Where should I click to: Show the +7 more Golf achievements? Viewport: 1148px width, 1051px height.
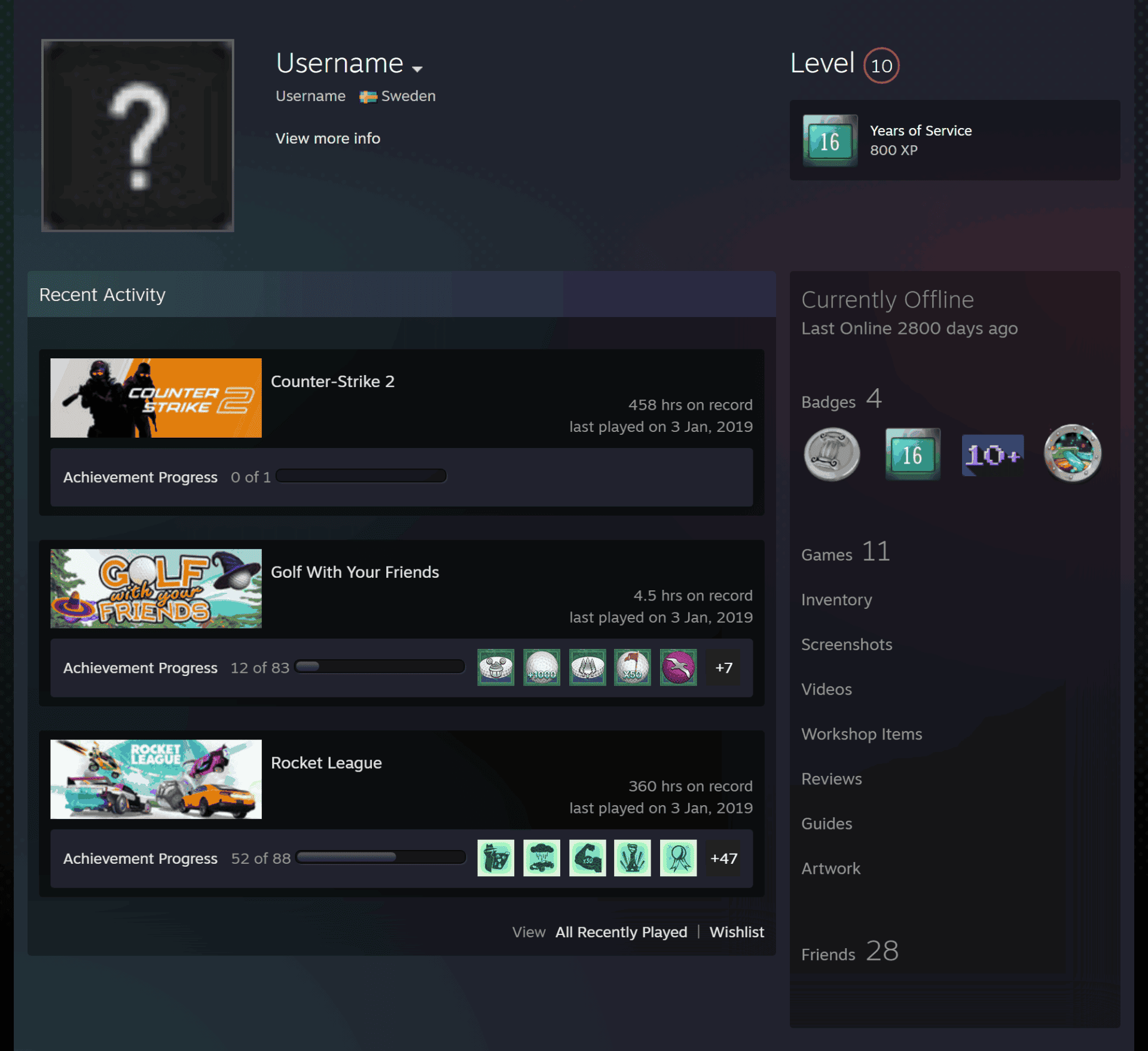pos(723,668)
